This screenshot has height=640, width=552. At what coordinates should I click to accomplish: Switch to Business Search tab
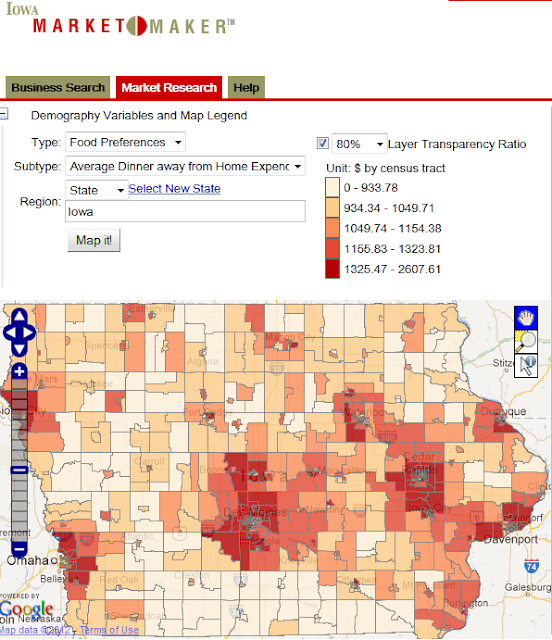58,87
